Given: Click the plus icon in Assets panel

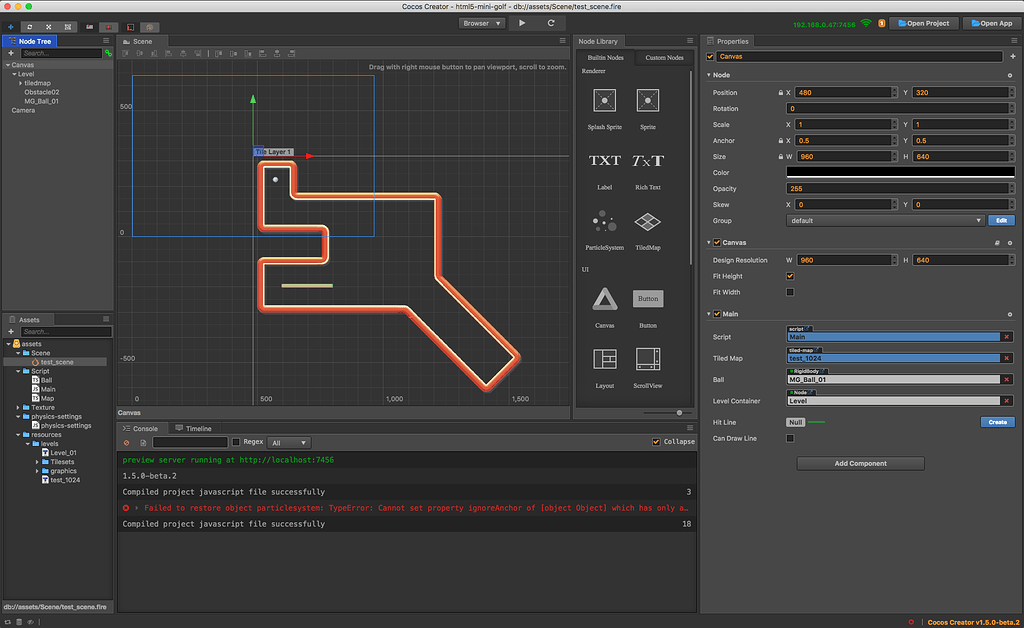Looking at the screenshot, I should [x=10, y=332].
